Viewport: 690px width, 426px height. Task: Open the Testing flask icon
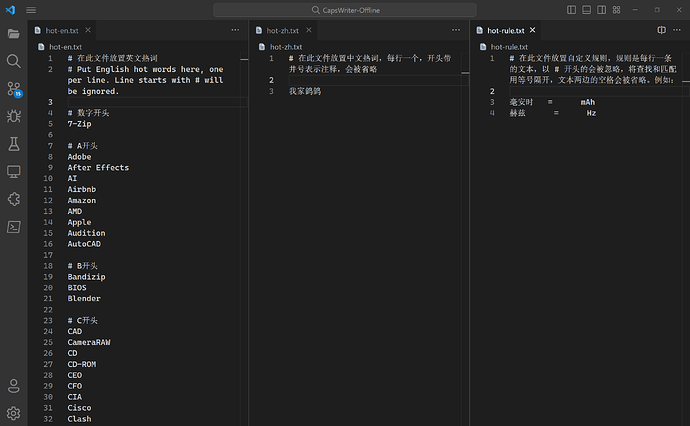(x=14, y=145)
